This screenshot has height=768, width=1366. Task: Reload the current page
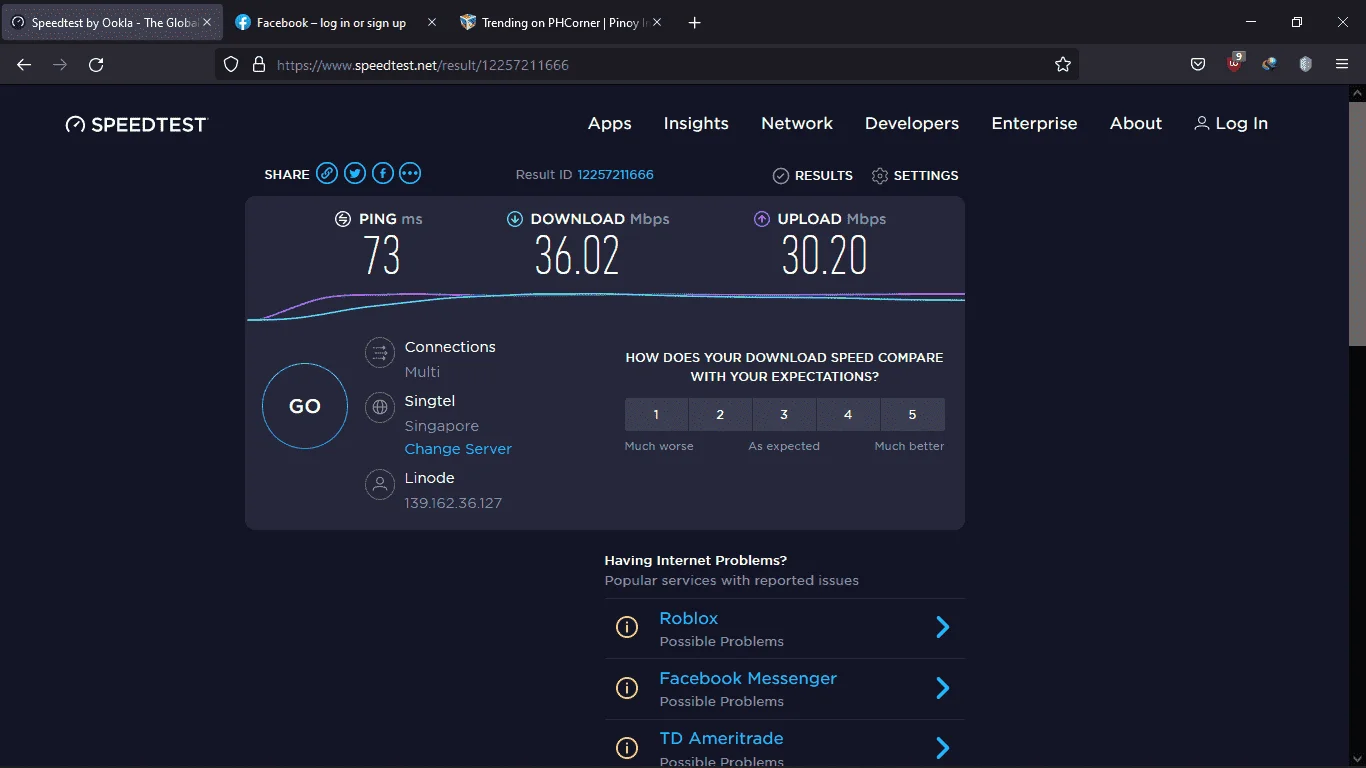coord(96,64)
